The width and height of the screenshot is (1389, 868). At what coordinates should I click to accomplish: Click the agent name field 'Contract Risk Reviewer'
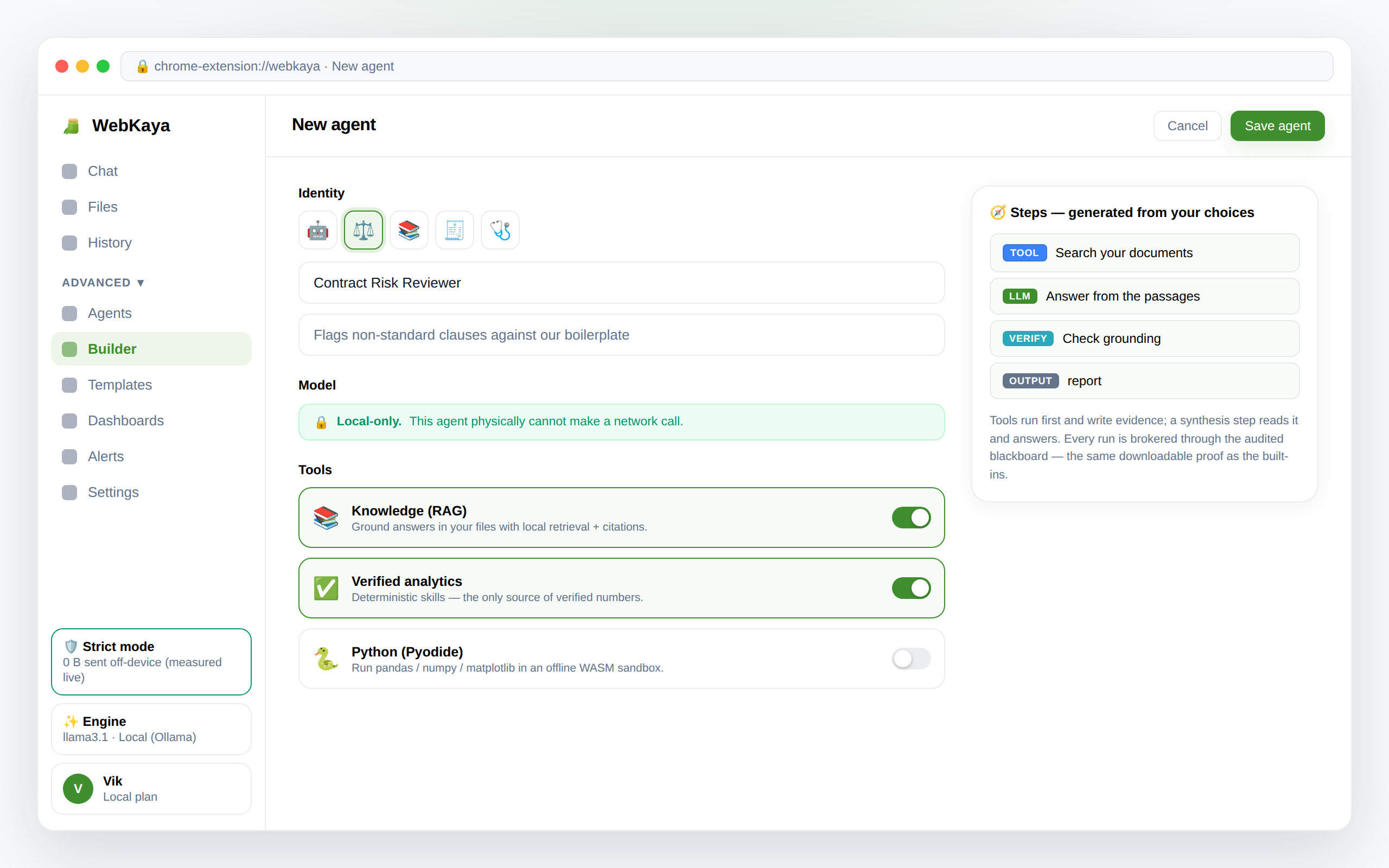pyautogui.click(x=622, y=283)
